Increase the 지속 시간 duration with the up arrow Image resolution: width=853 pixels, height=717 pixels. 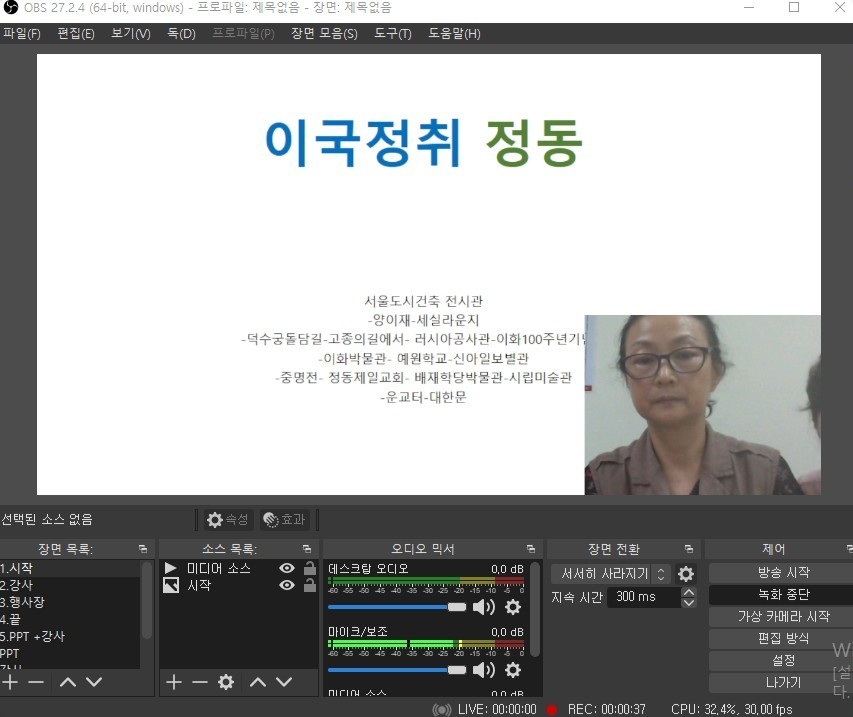[x=688, y=591]
